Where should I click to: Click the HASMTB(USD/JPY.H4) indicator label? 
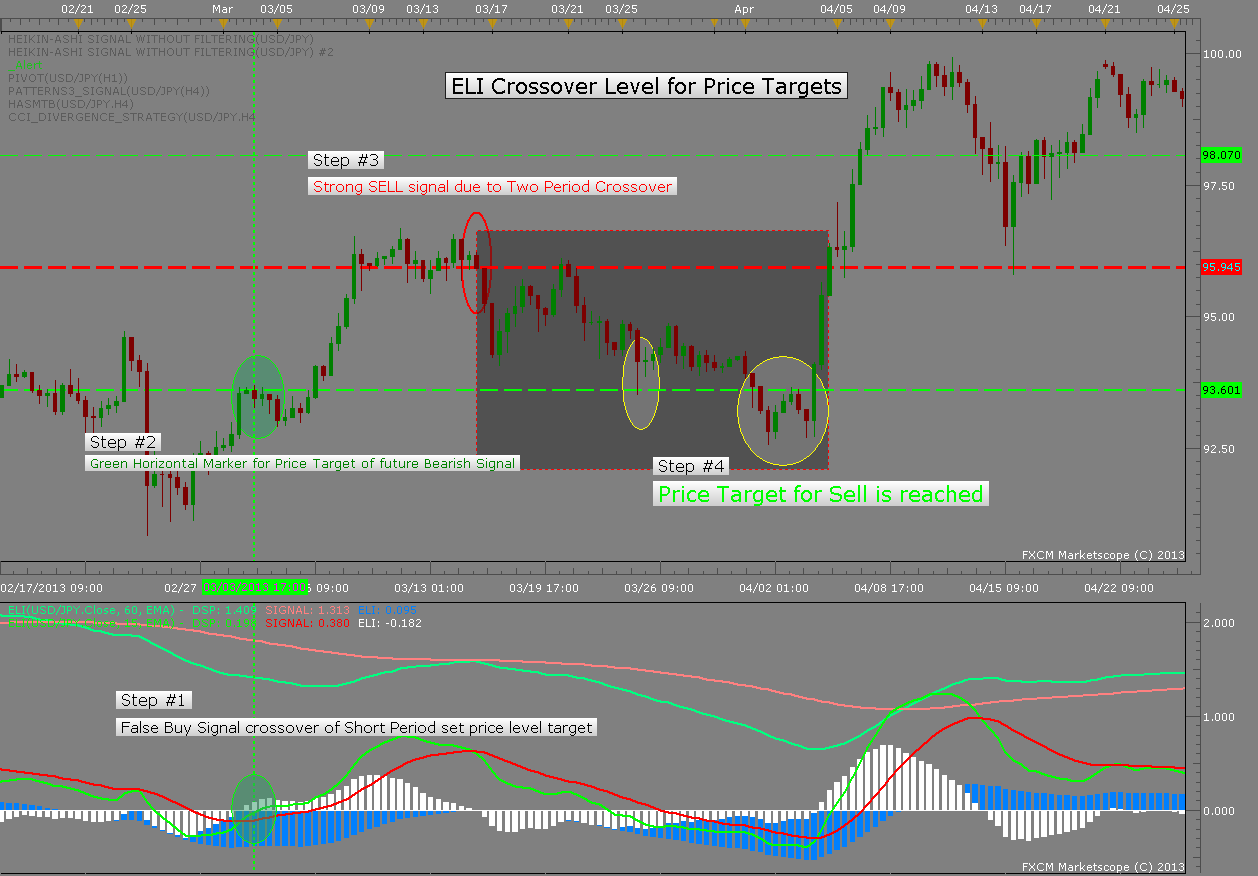click(x=71, y=103)
